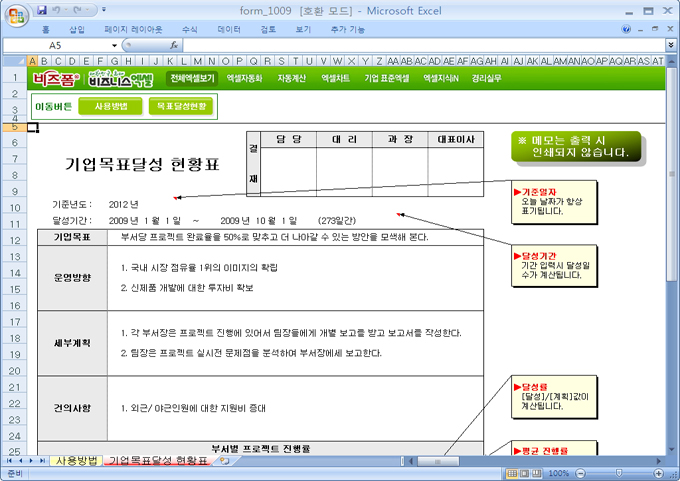Viewport: 680px width, 481px height.
Task: Click the 엑셀지식iN banner link
Action: [x=441, y=79]
